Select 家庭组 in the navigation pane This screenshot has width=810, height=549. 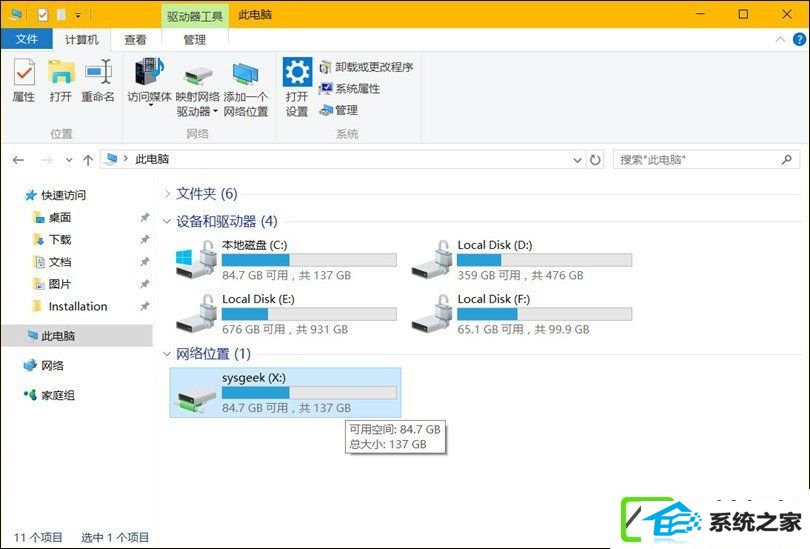(x=50, y=395)
